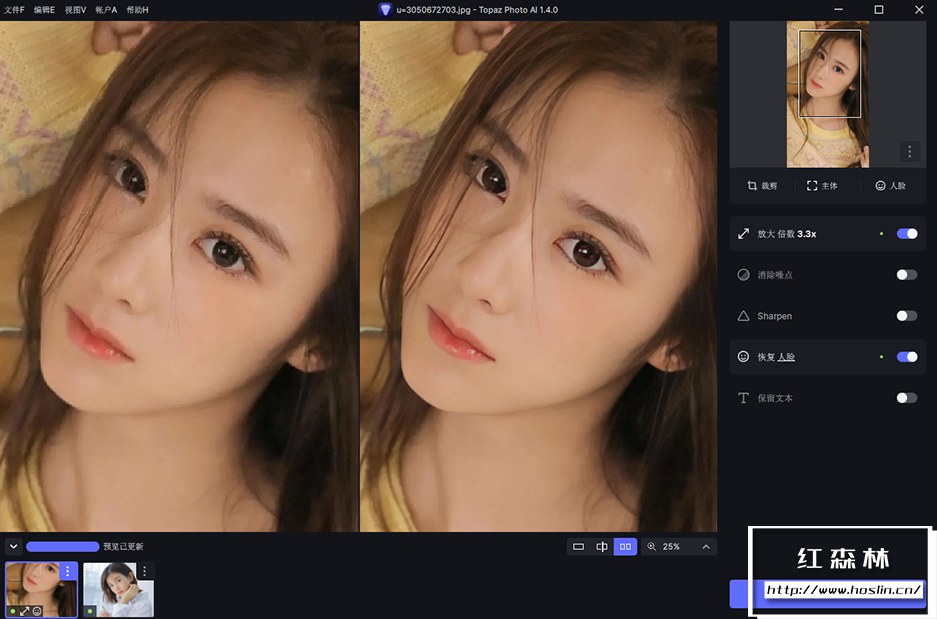Screen dimensions: 937x619
Task: Collapse the image queue with the chevron
Action: pyautogui.click(x=13, y=546)
